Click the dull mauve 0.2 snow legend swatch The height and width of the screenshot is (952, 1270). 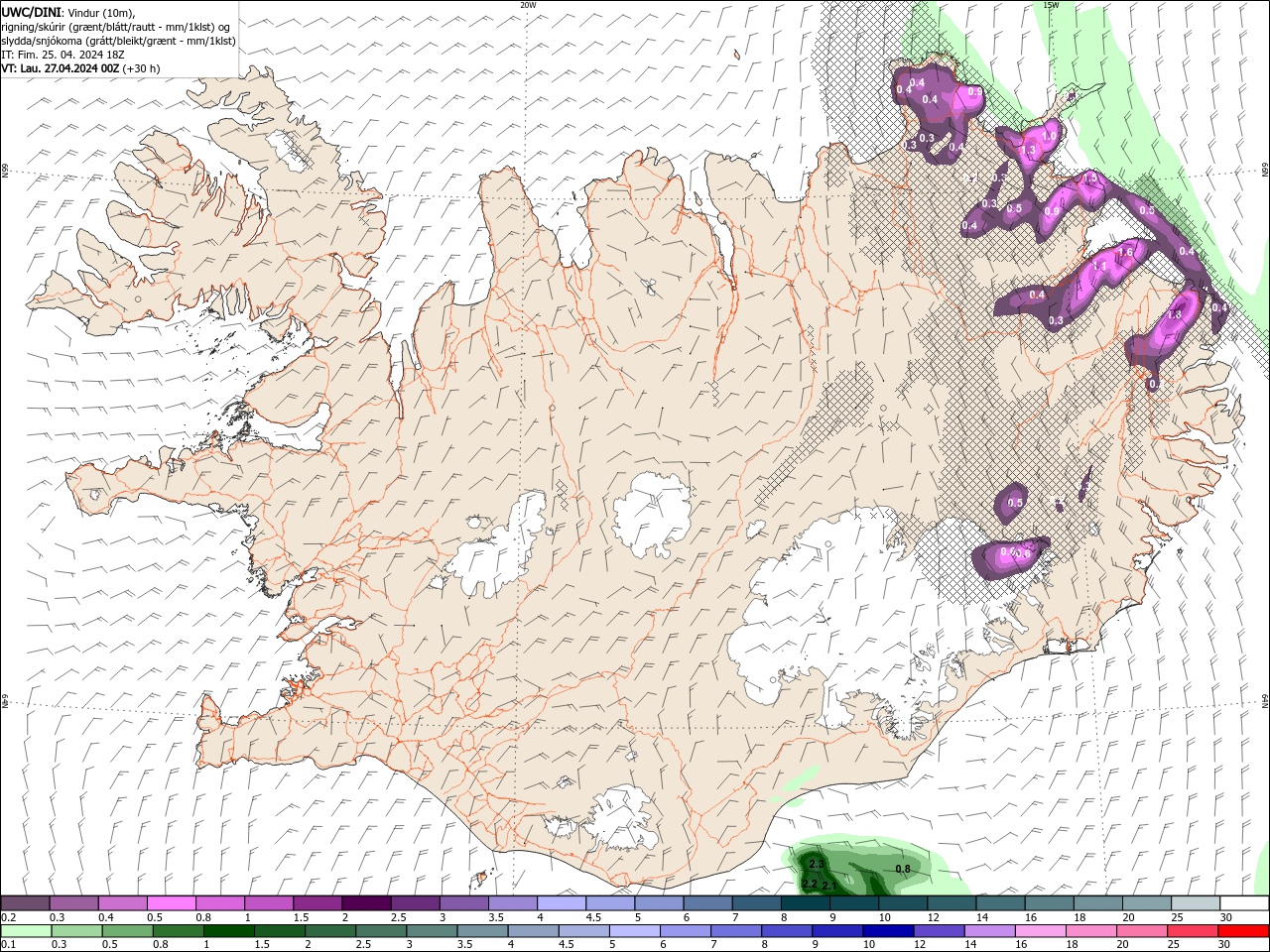pyautogui.click(x=26, y=903)
